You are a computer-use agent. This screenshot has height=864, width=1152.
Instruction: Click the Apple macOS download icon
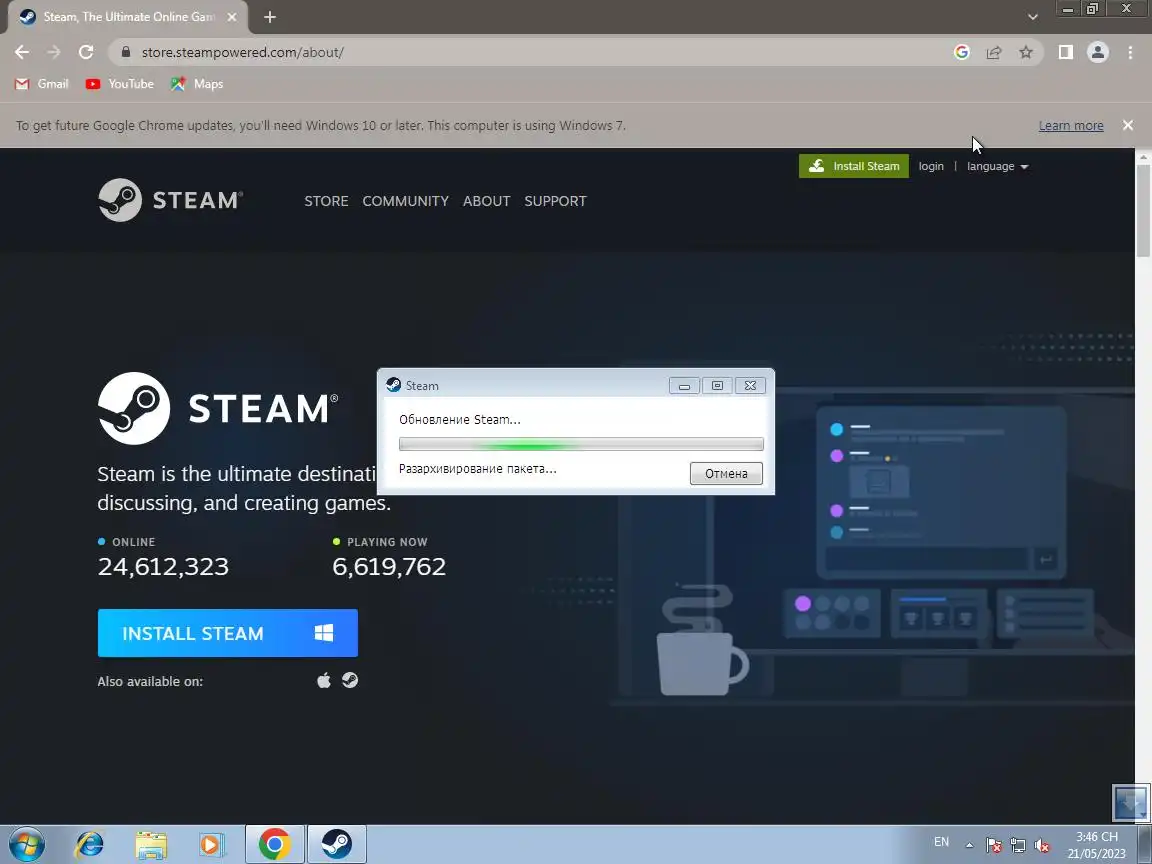pyautogui.click(x=323, y=680)
